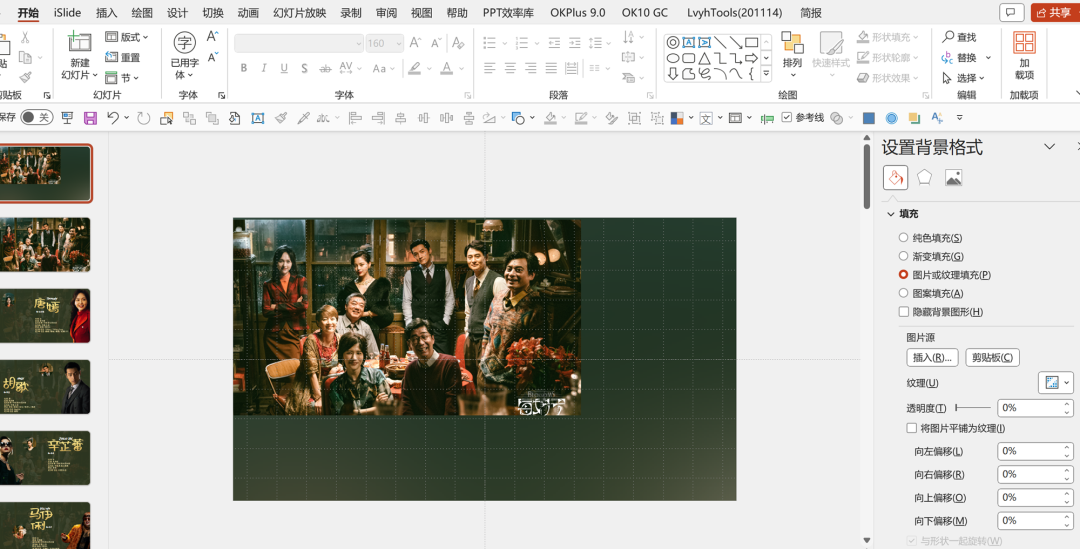Click the transparency (透明度) slider
Screen dimensions: 1080x549
click(973, 408)
